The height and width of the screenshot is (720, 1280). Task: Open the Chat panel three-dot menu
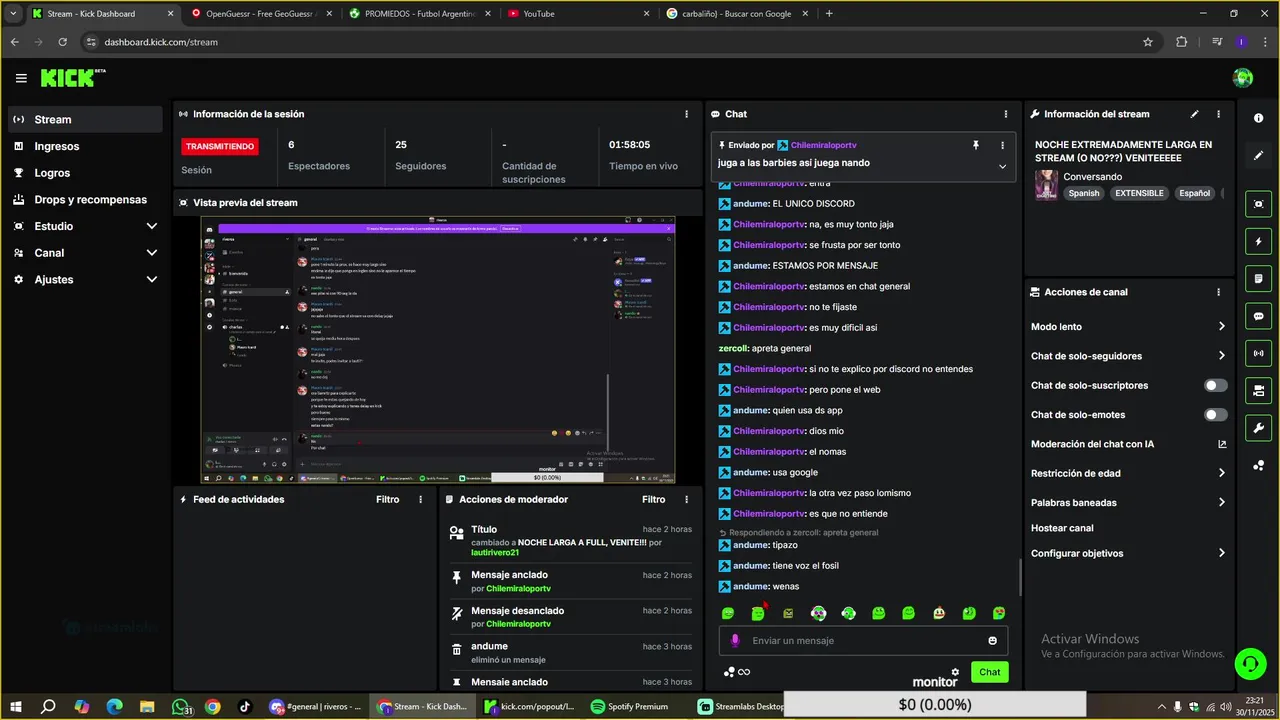point(1006,114)
